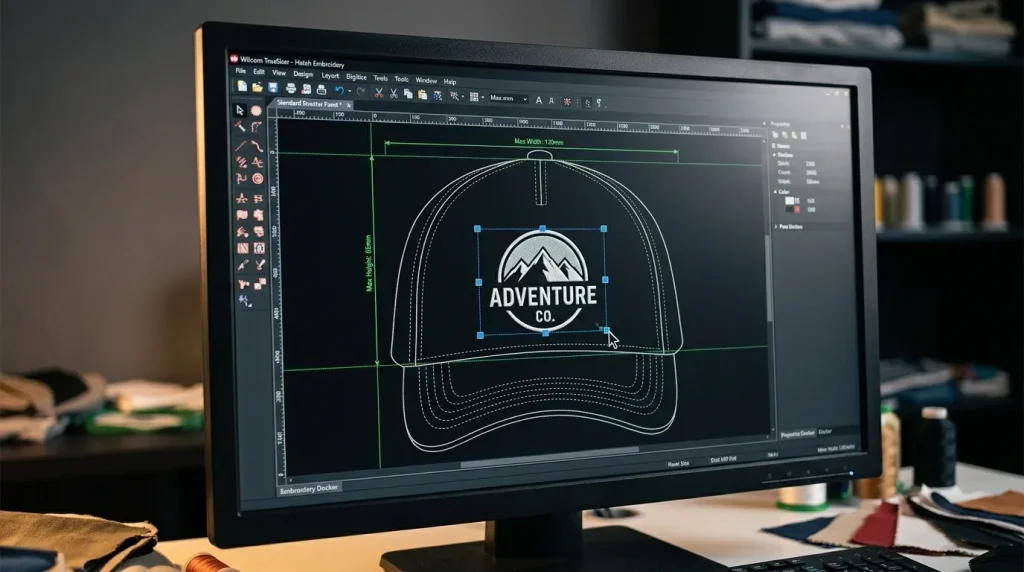1024x572 pixels.
Task: Click the horizontal scrollbar under the canvas
Action: pos(549,457)
